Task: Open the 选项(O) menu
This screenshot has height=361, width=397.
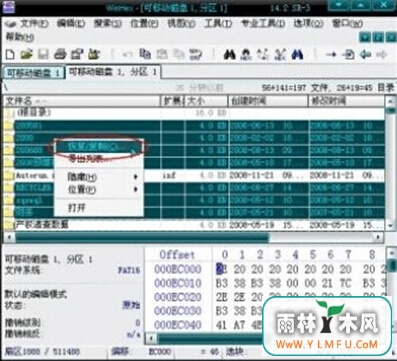Action: click(308, 24)
